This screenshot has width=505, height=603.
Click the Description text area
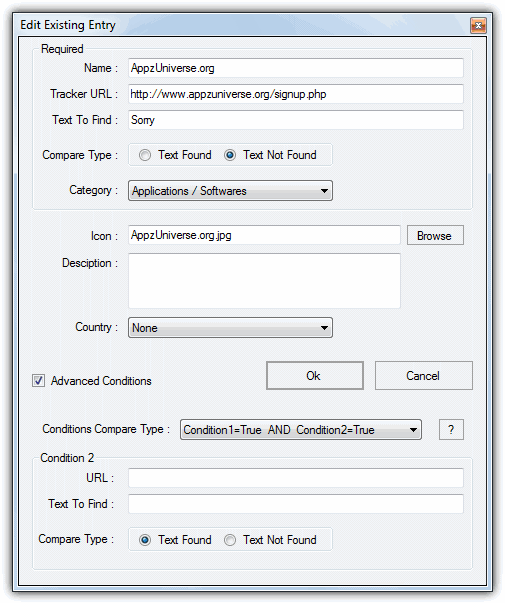(x=264, y=281)
